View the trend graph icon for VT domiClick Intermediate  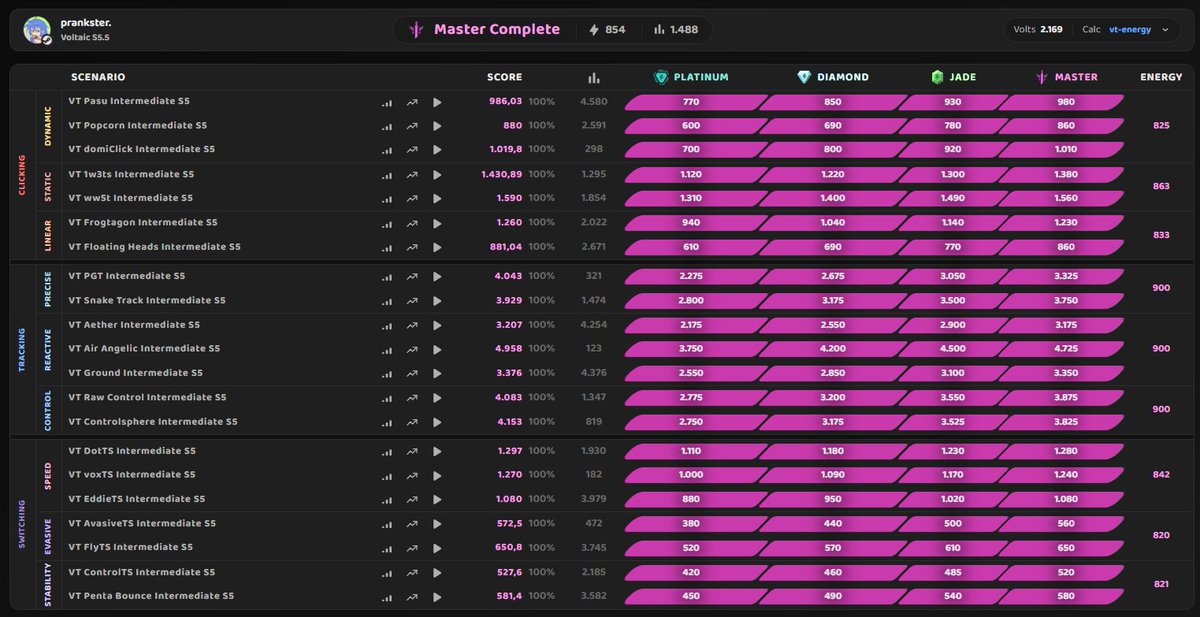pos(412,150)
